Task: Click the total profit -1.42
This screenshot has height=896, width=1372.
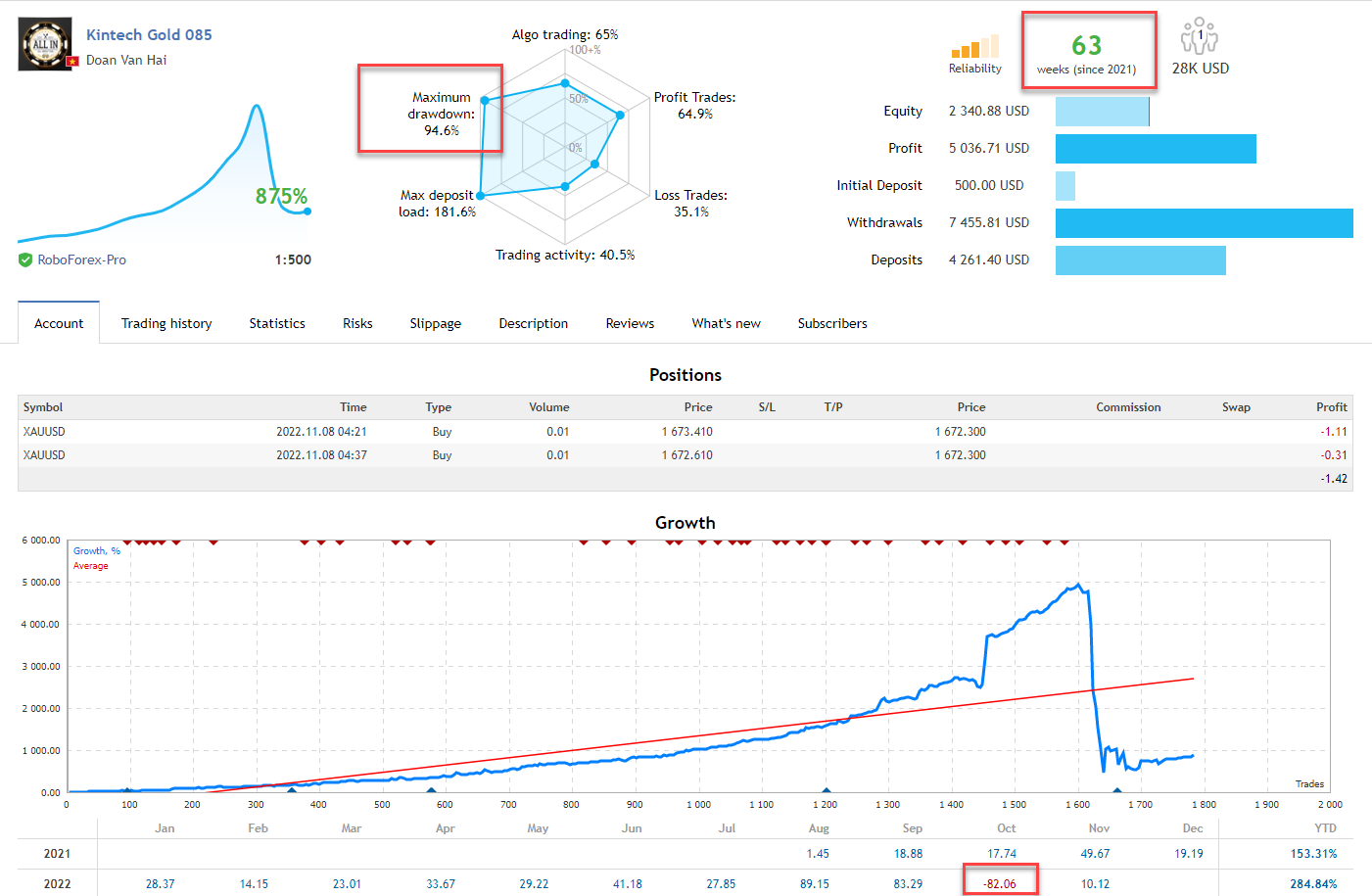Action: [1334, 479]
